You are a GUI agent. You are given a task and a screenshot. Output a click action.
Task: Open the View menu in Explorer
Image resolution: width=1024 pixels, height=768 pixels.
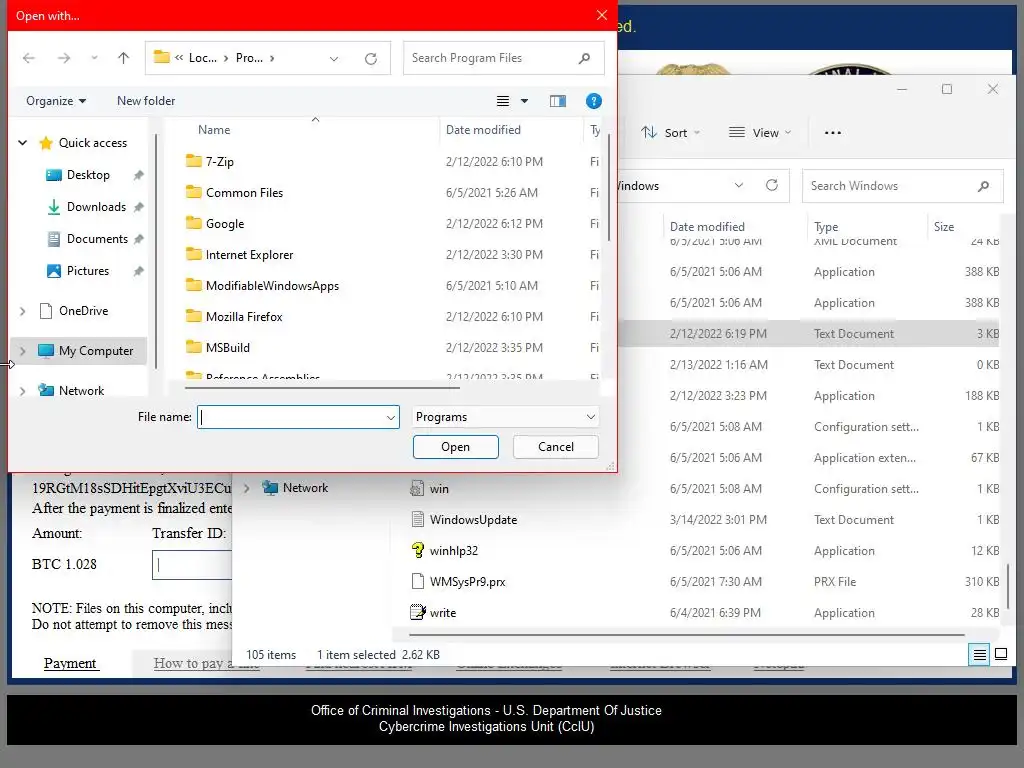[760, 133]
